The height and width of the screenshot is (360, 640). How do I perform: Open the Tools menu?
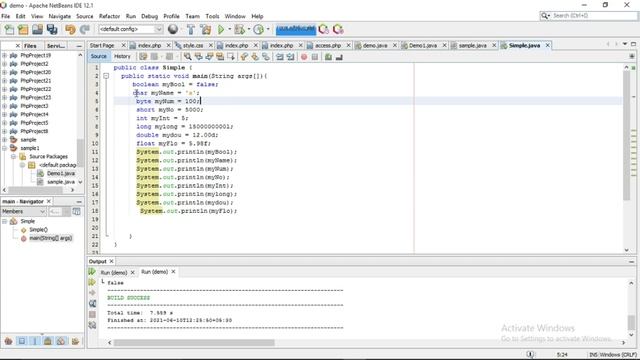coord(212,16)
